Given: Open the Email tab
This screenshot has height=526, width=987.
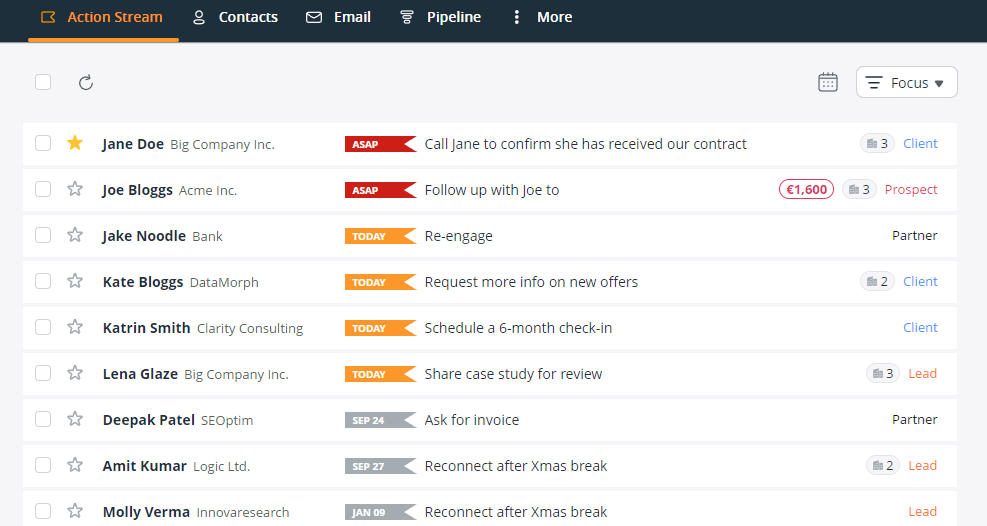Looking at the screenshot, I should pyautogui.click(x=338, y=18).
